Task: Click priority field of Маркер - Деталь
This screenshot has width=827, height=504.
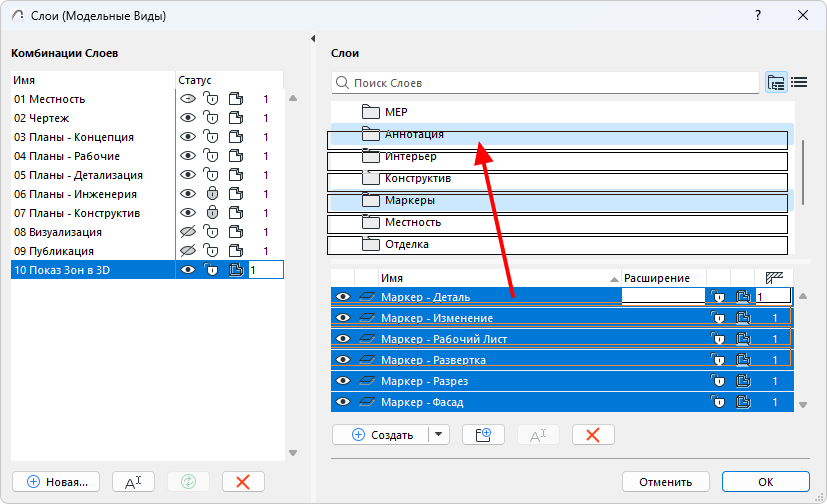Action: (774, 297)
